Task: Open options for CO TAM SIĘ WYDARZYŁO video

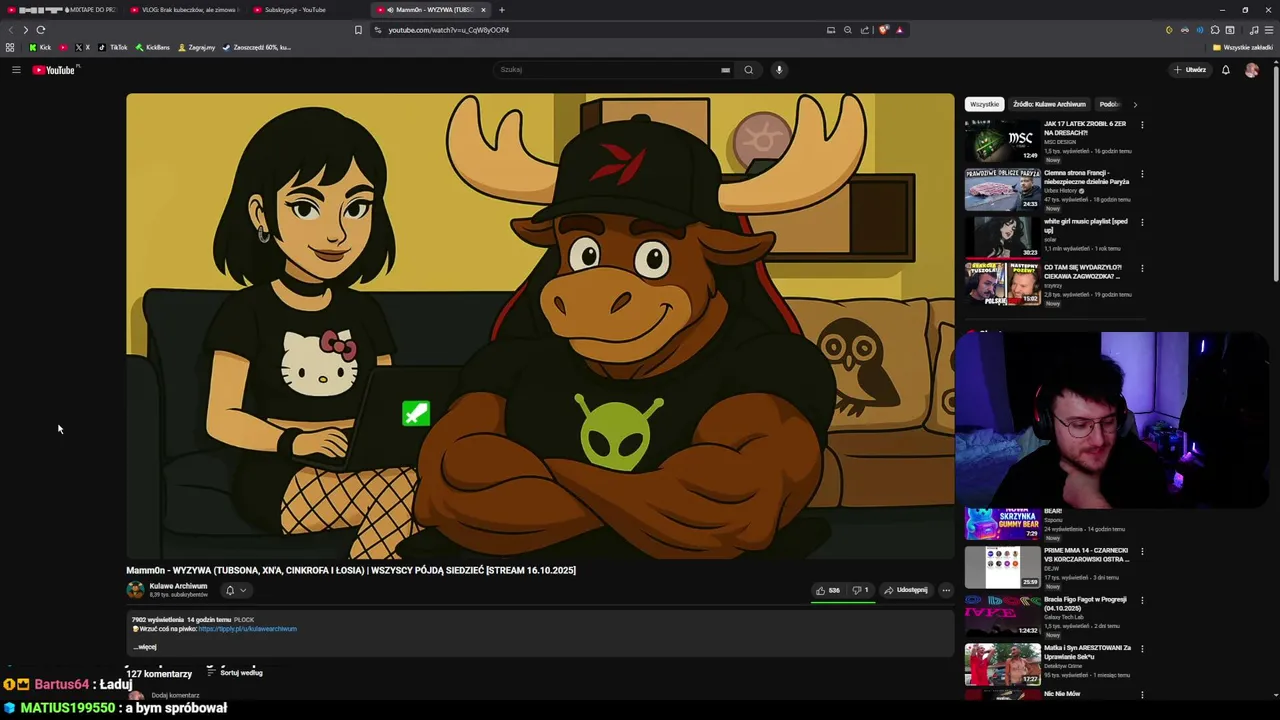Action: [1142, 268]
